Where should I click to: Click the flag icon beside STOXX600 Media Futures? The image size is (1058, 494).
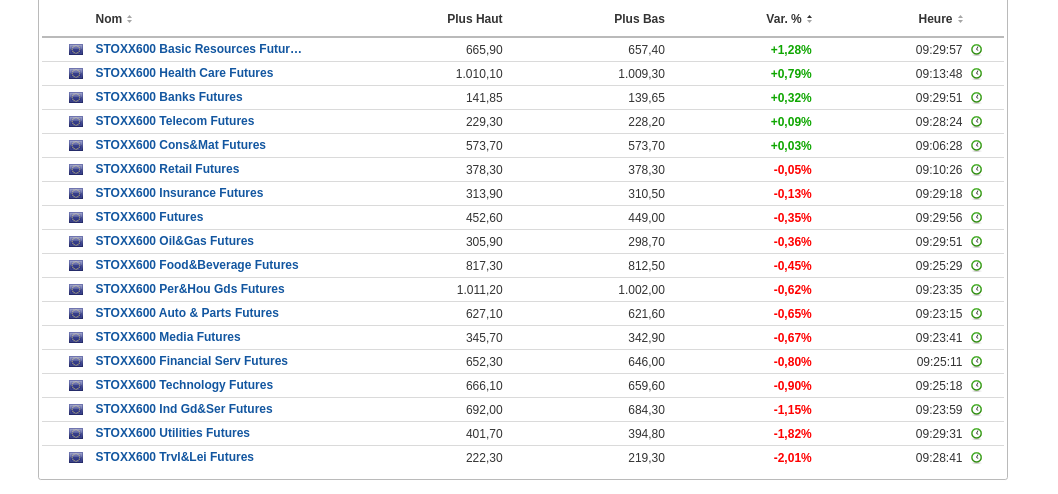click(76, 338)
